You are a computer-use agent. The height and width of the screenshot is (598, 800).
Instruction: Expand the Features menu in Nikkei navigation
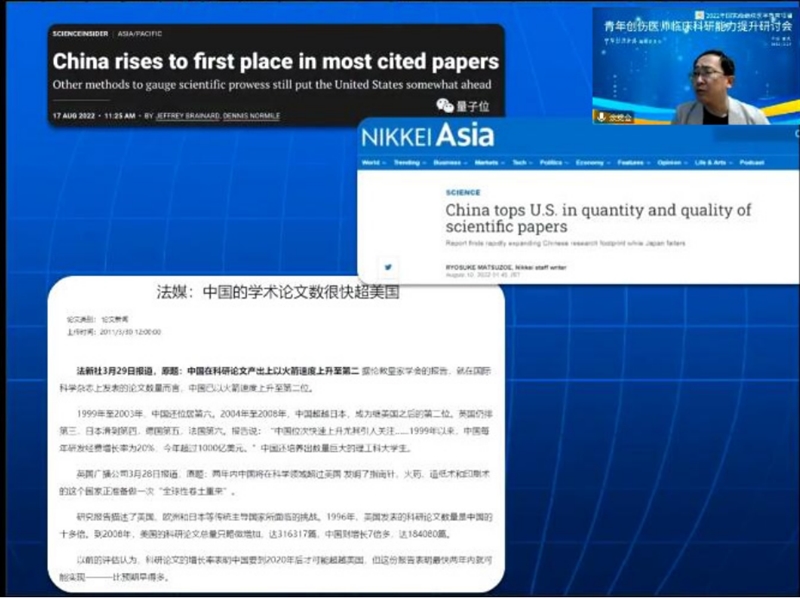tap(633, 163)
